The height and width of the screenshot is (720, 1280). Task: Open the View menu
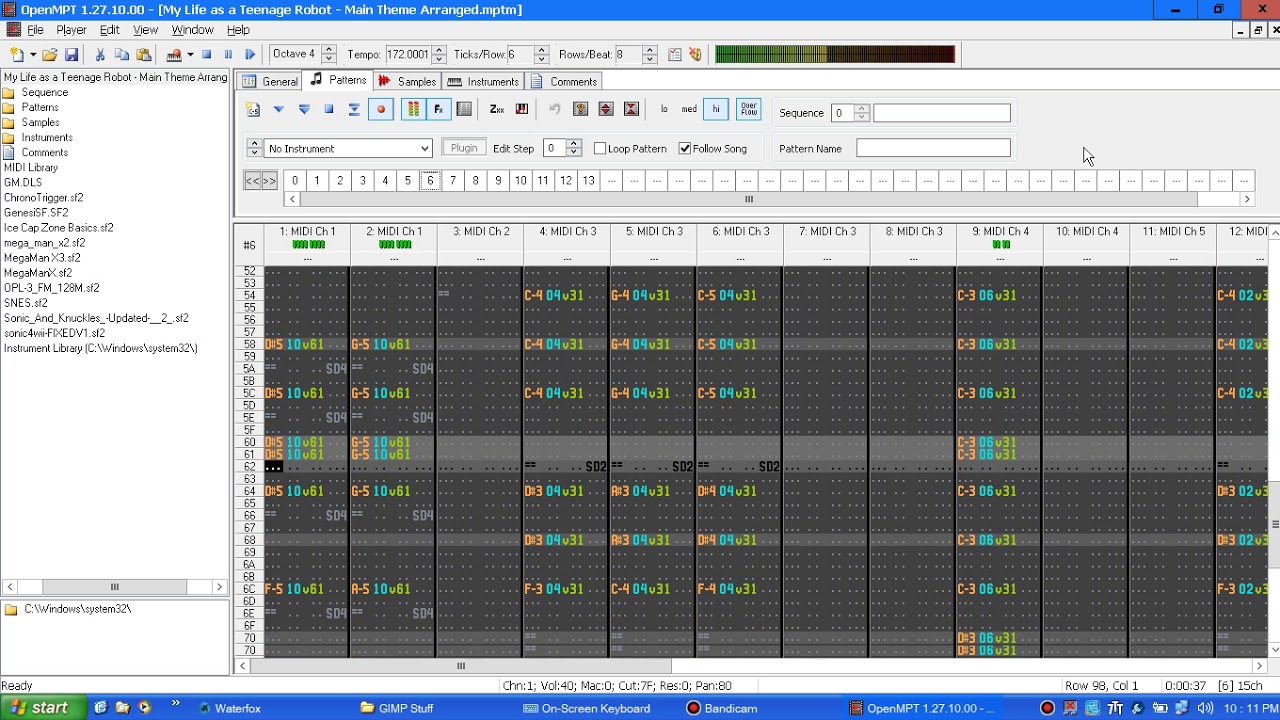click(145, 30)
